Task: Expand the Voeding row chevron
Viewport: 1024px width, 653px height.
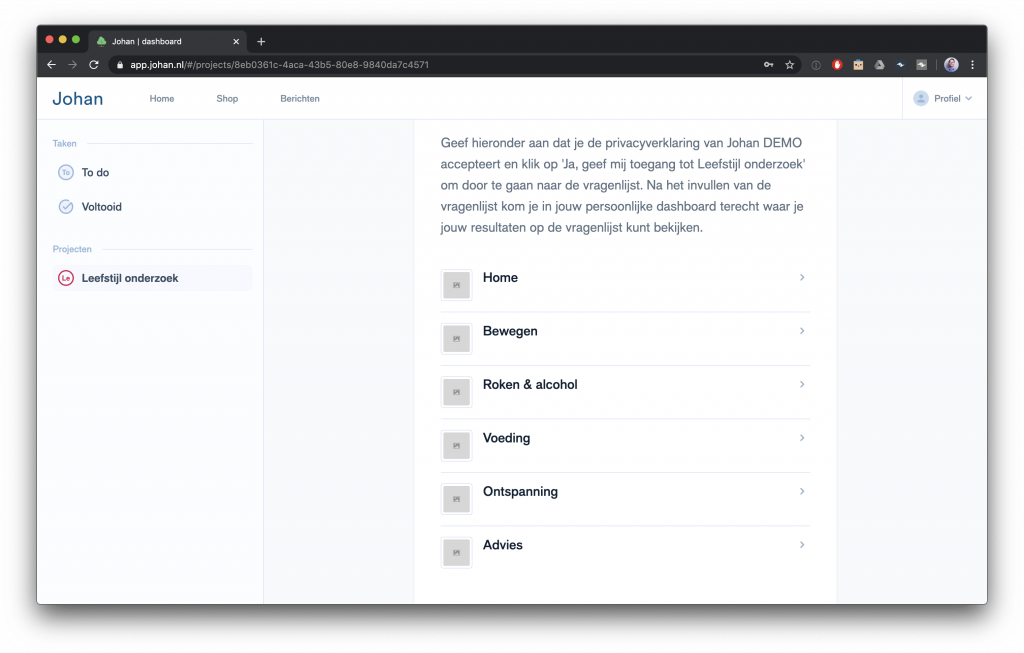Action: point(802,438)
